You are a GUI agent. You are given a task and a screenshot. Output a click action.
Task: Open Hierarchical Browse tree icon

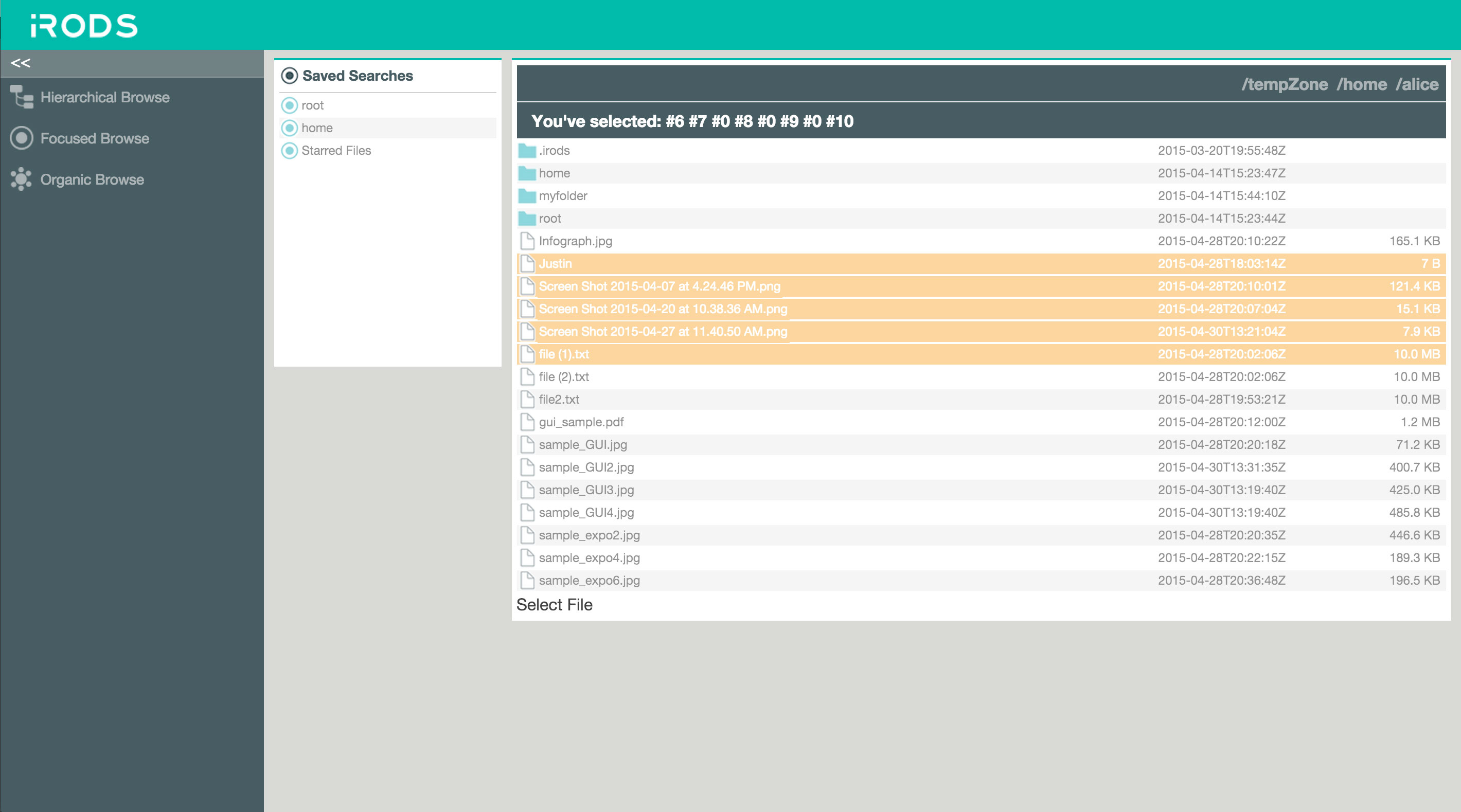[22, 97]
